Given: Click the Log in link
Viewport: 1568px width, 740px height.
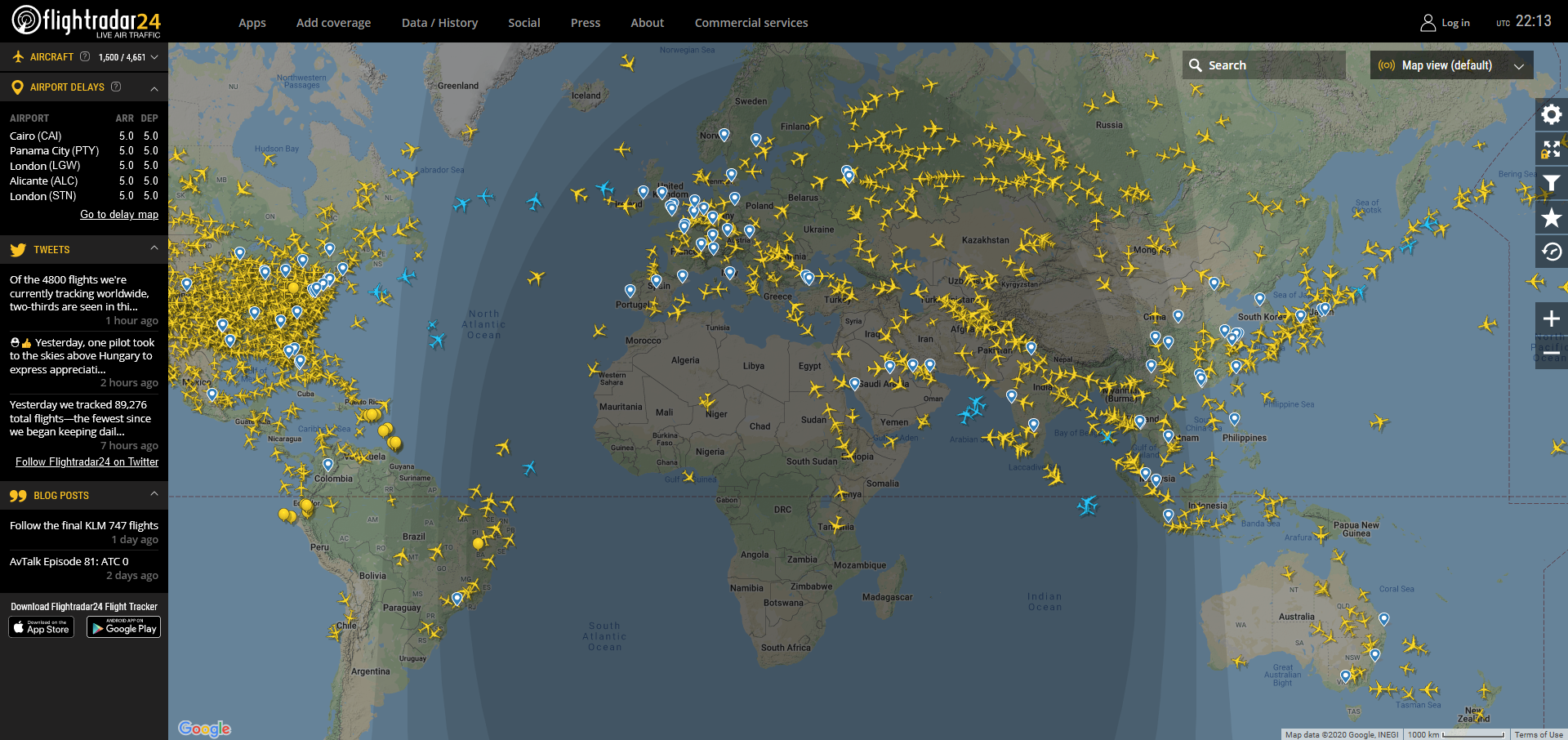Looking at the screenshot, I should pyautogui.click(x=1455, y=23).
